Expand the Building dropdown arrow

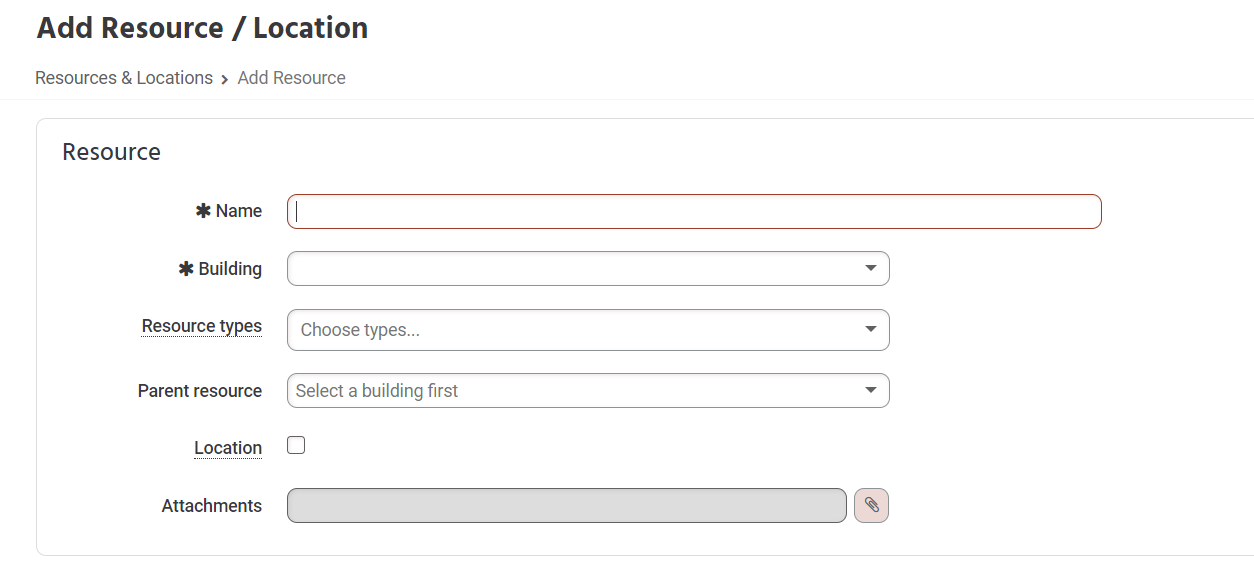pos(871,268)
